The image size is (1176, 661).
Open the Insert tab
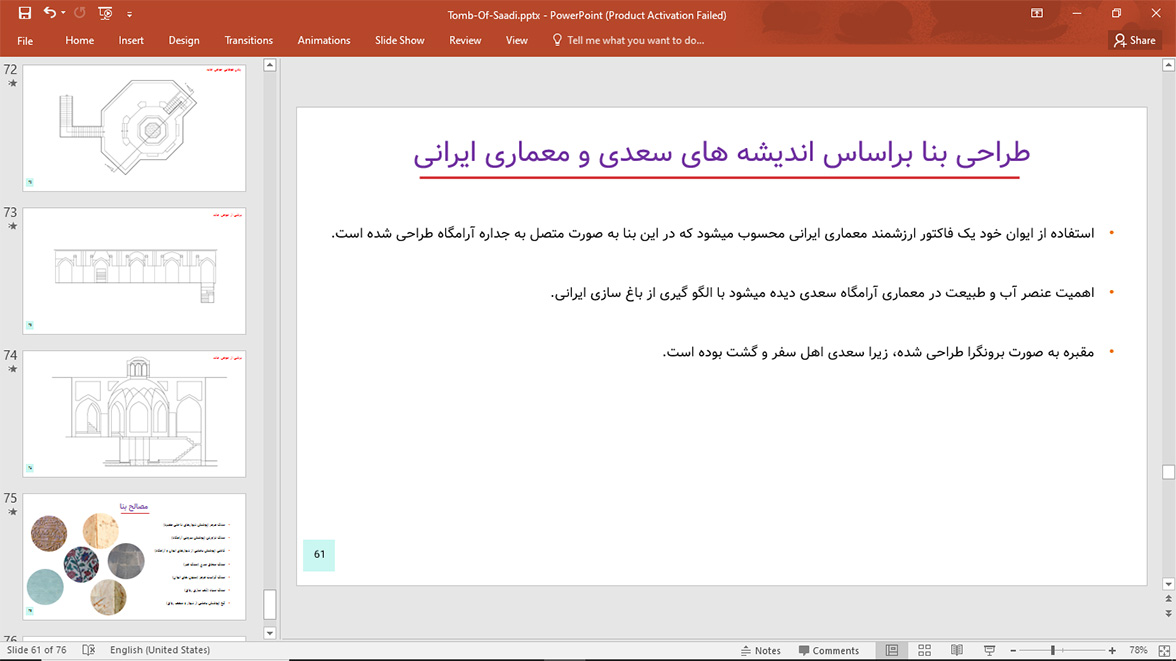(131, 41)
